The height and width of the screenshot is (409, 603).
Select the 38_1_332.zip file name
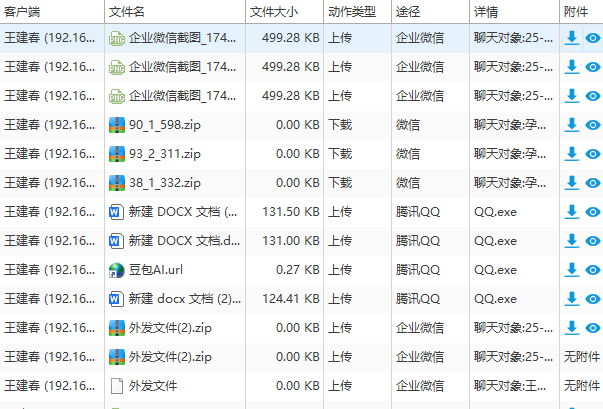[165, 183]
